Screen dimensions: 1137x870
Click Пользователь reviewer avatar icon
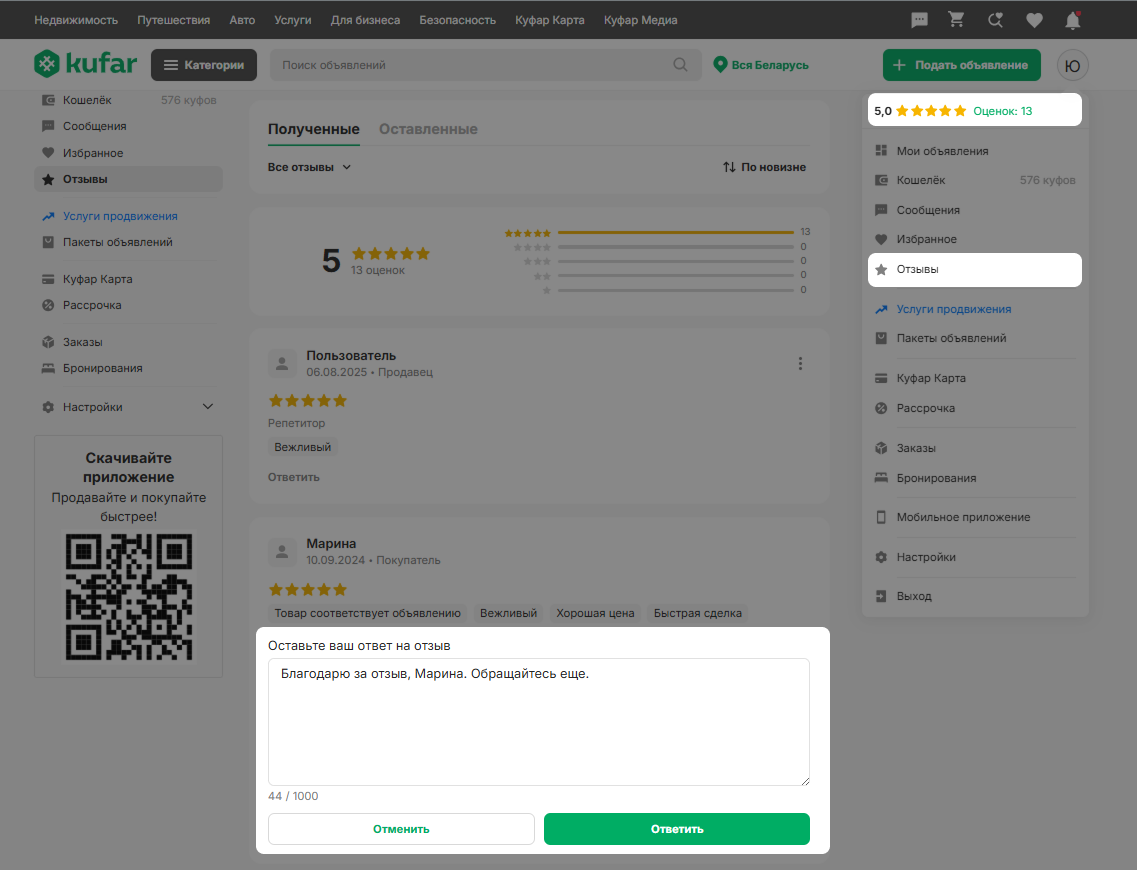(282, 363)
